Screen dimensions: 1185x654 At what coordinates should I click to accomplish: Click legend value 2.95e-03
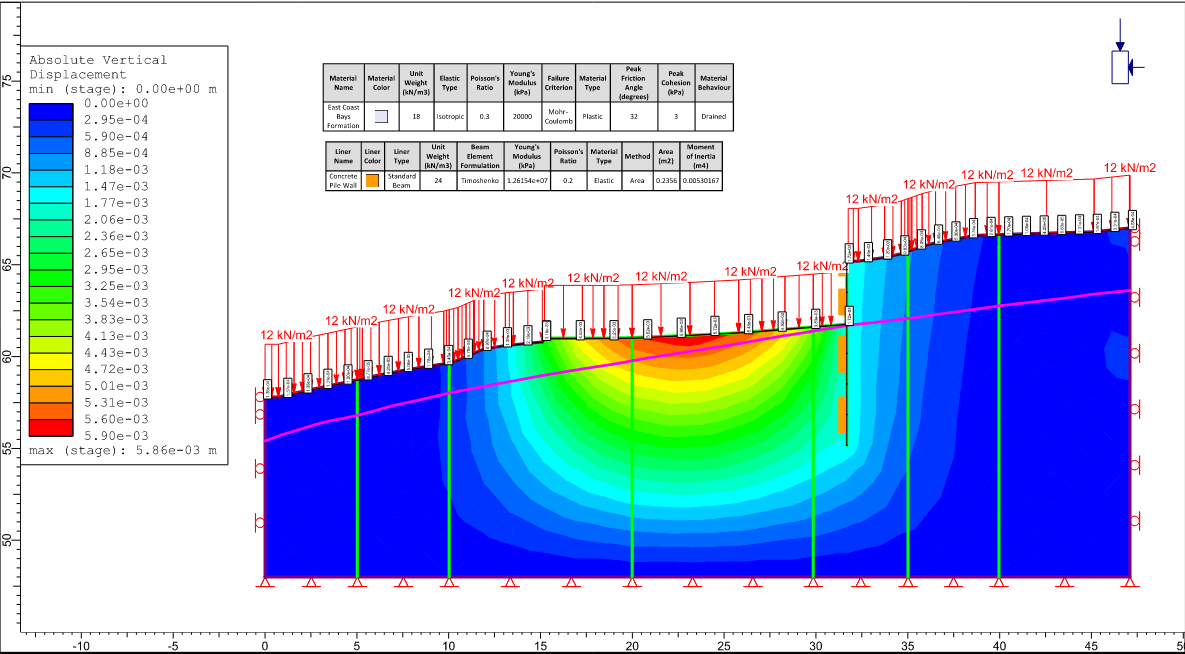coord(116,269)
